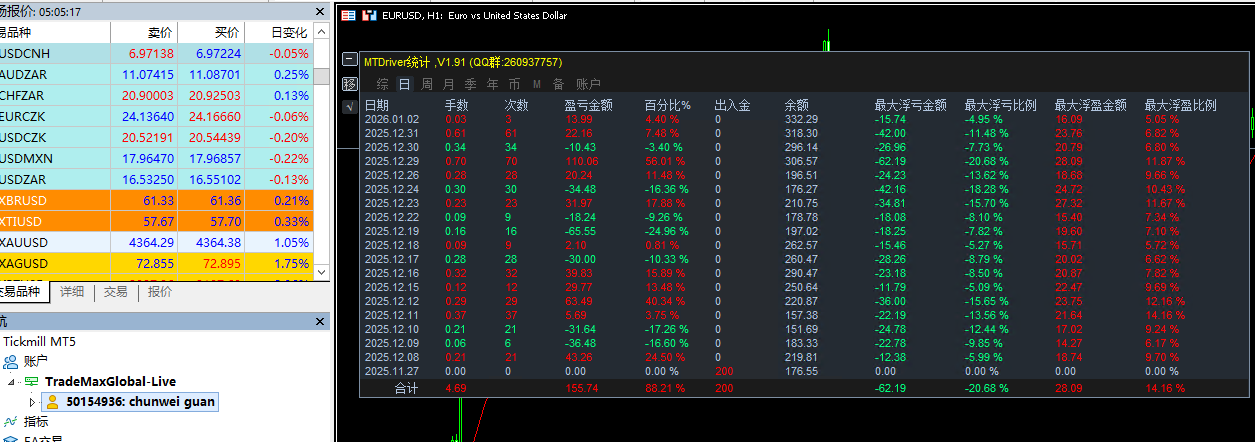Click the 2025.12.31 date row
The image size is (1255, 442).
point(392,133)
